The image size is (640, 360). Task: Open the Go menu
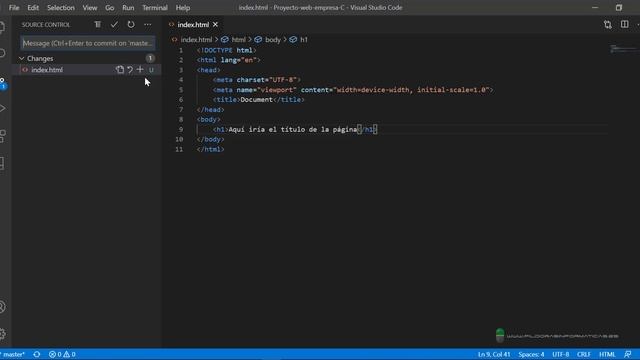[x=109, y=8]
